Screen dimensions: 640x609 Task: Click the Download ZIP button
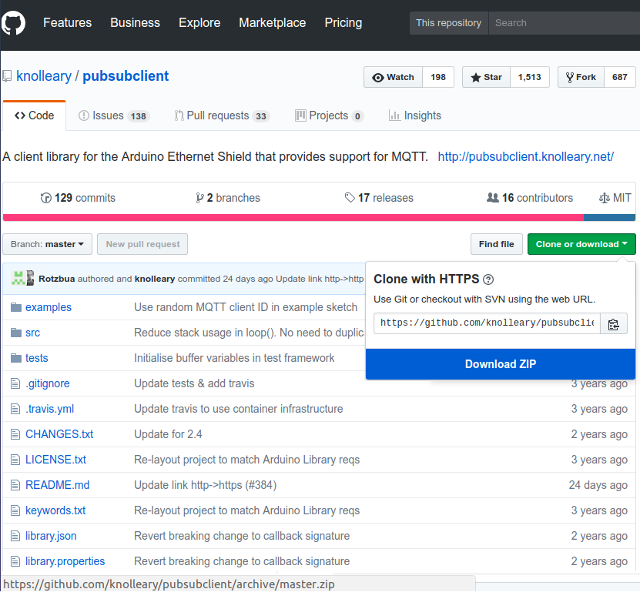pos(500,364)
